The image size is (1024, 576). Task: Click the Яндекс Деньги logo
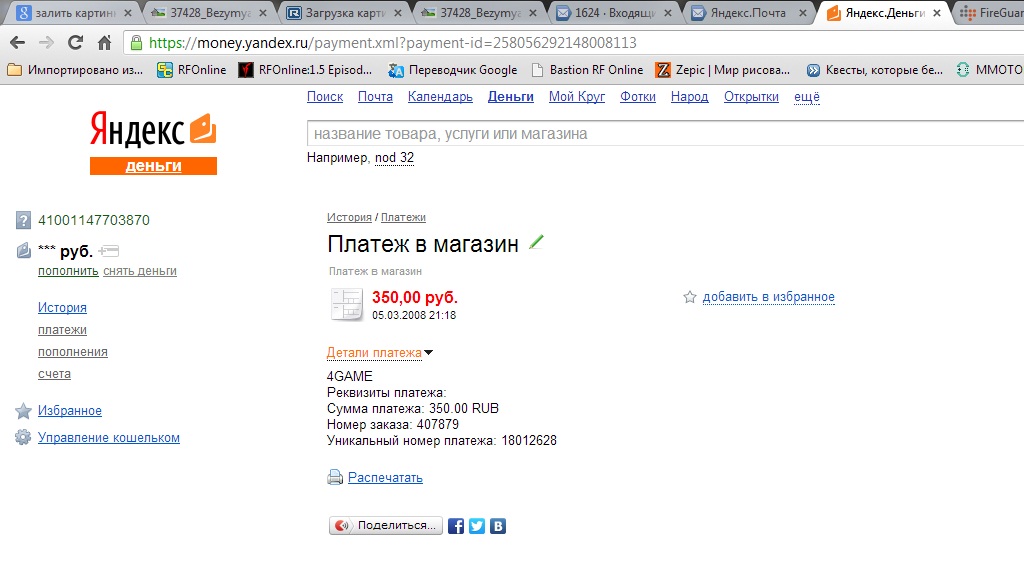(x=153, y=142)
